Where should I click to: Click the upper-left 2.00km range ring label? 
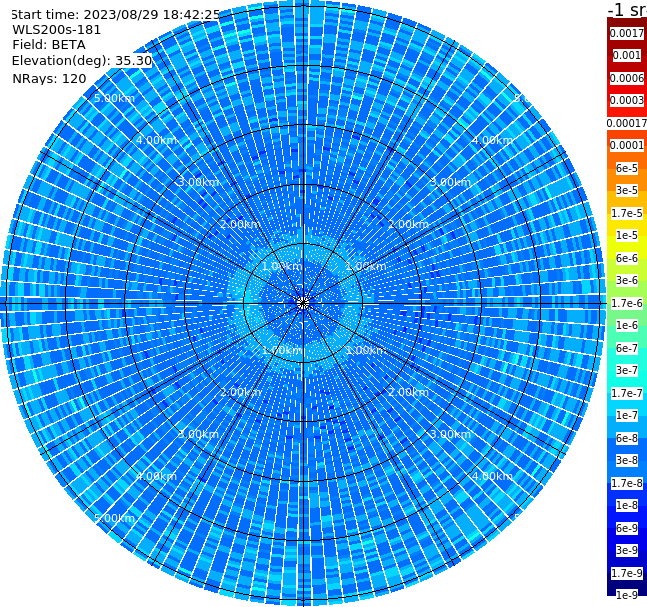tap(241, 224)
